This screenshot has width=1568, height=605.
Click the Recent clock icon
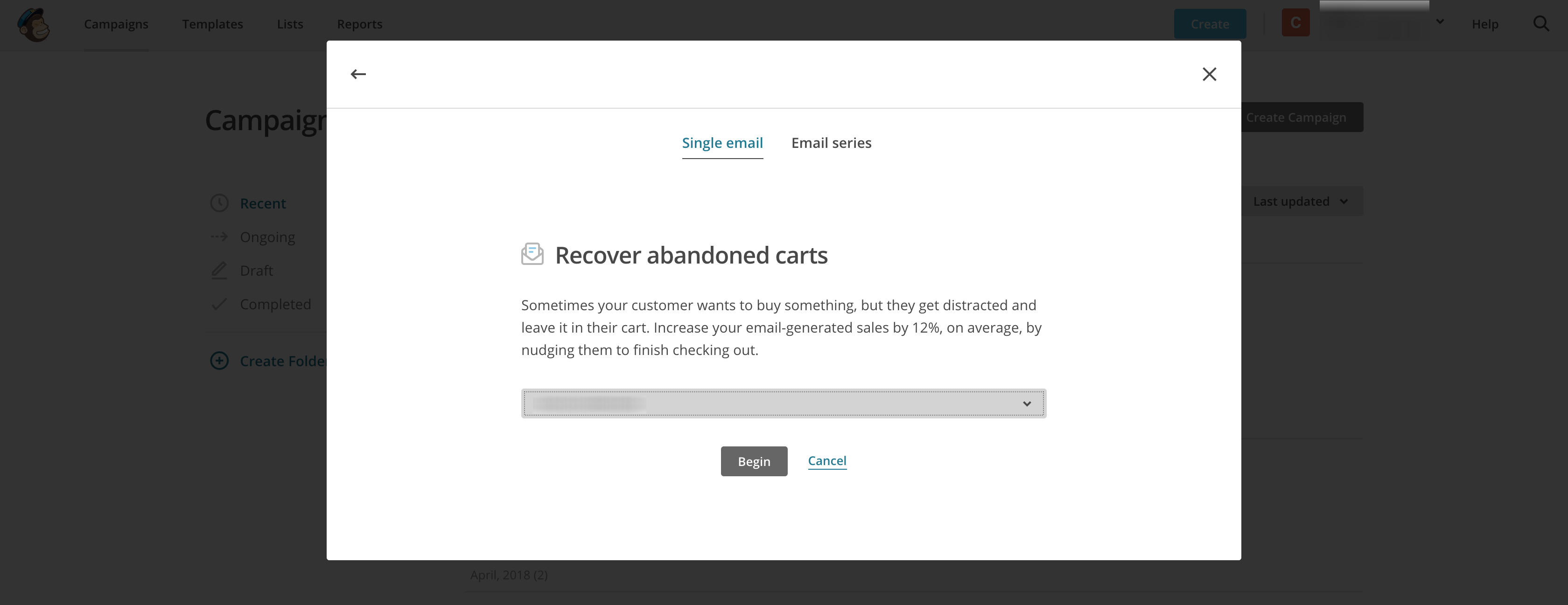click(219, 203)
